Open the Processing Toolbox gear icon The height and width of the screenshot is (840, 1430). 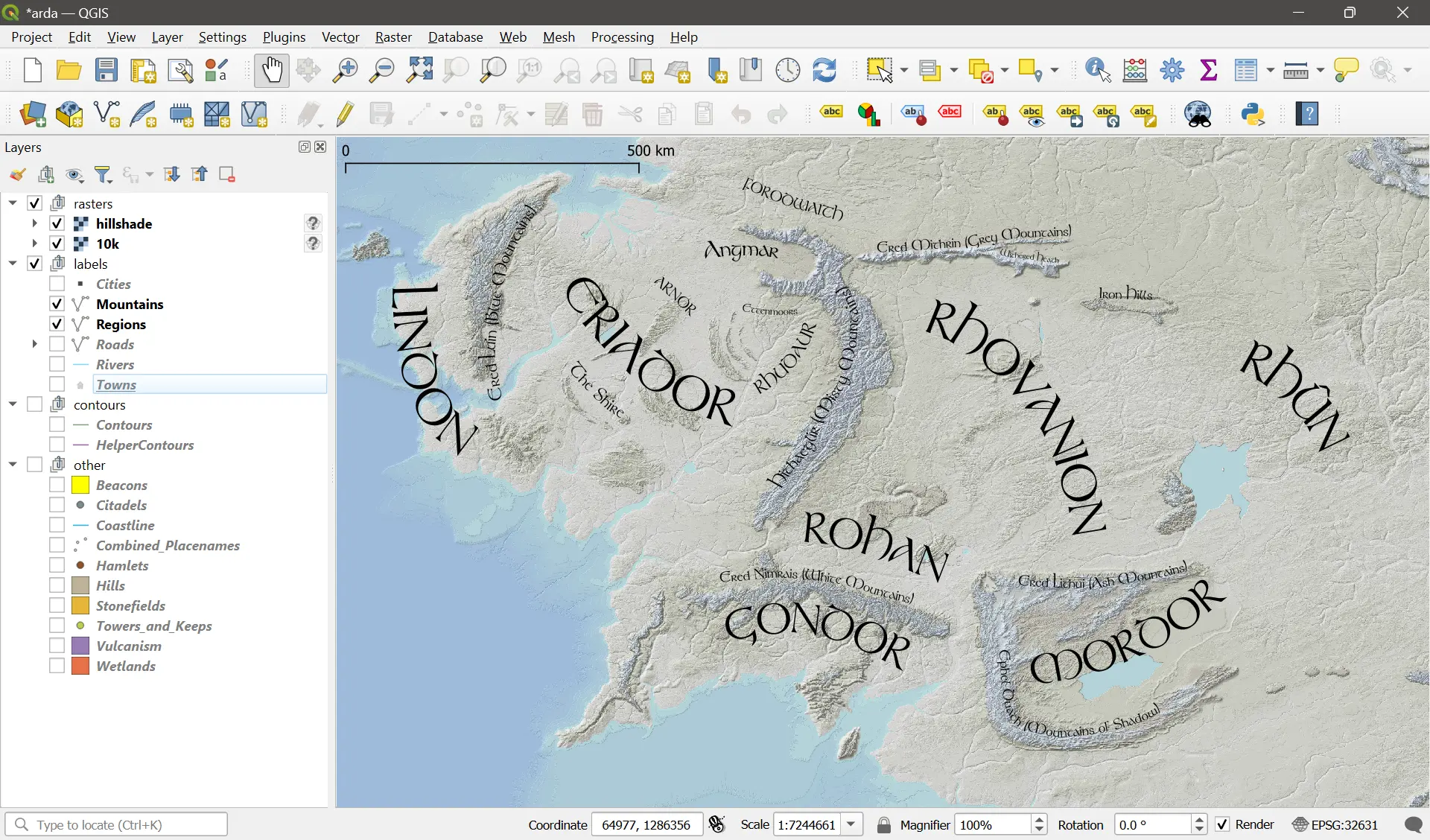tap(1172, 70)
